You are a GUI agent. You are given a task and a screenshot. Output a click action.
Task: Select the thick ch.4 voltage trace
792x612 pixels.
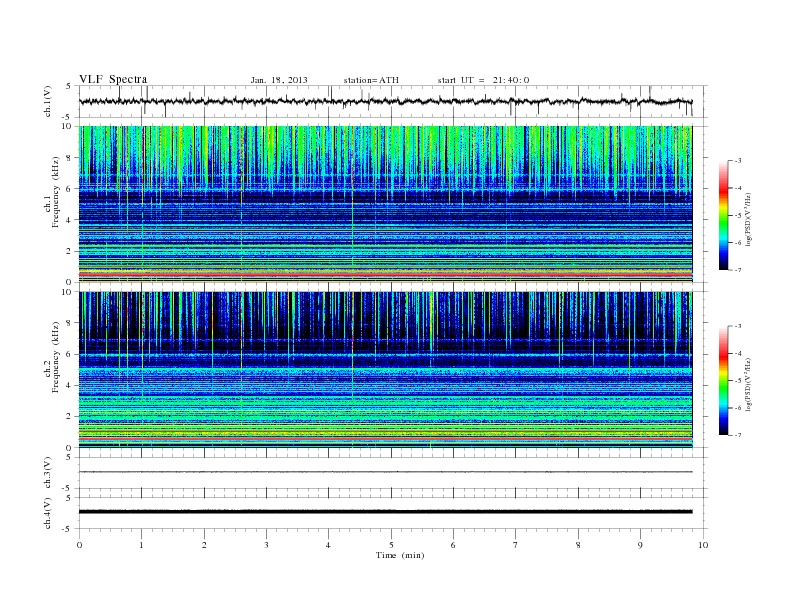click(x=385, y=512)
